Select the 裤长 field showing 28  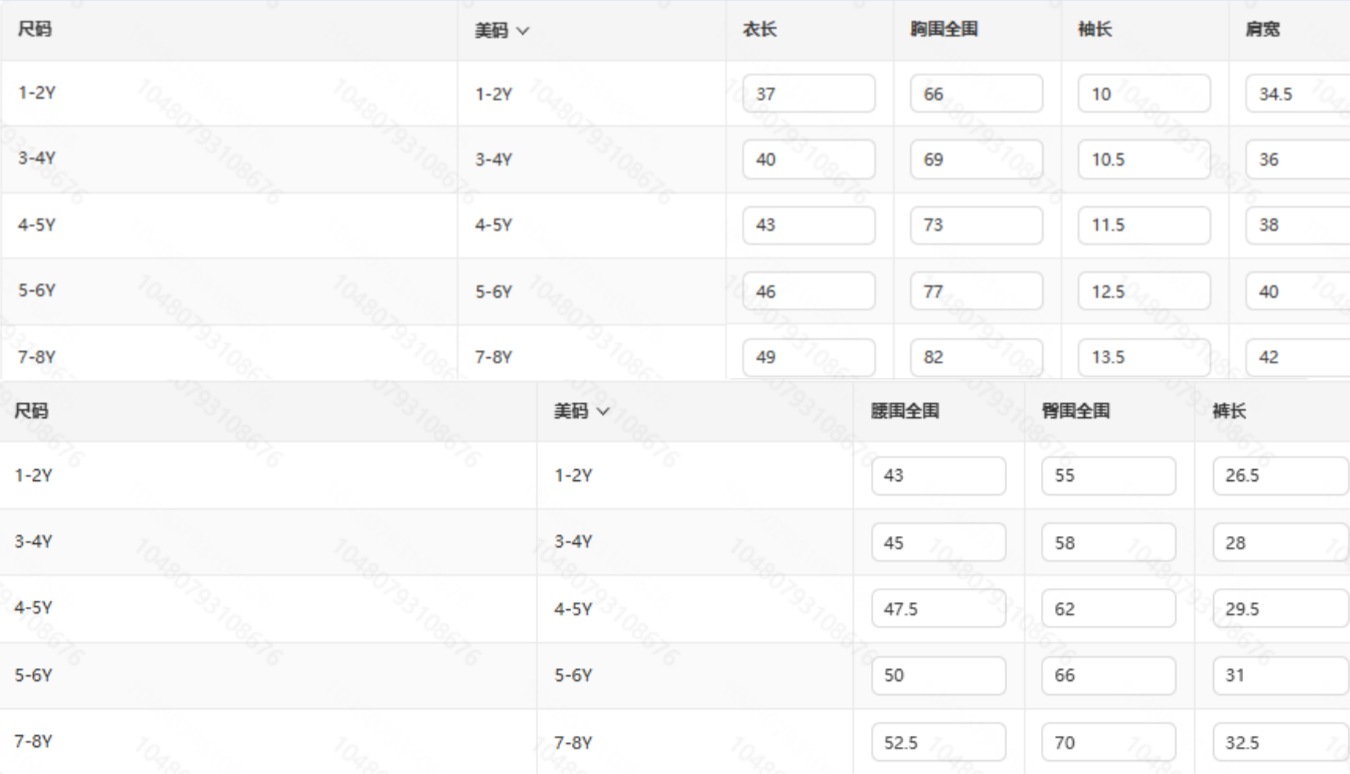pyautogui.click(x=1281, y=543)
